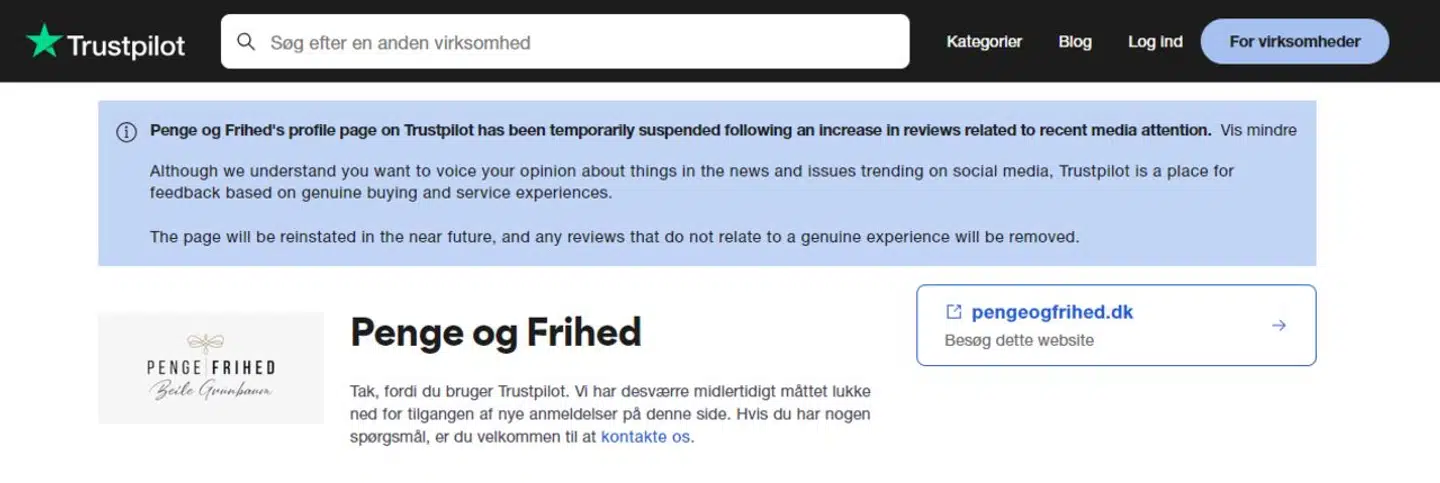The width and height of the screenshot is (1440, 483).
Task: Click the external link icon beside pengeogfrihed.dk
Action: click(953, 312)
